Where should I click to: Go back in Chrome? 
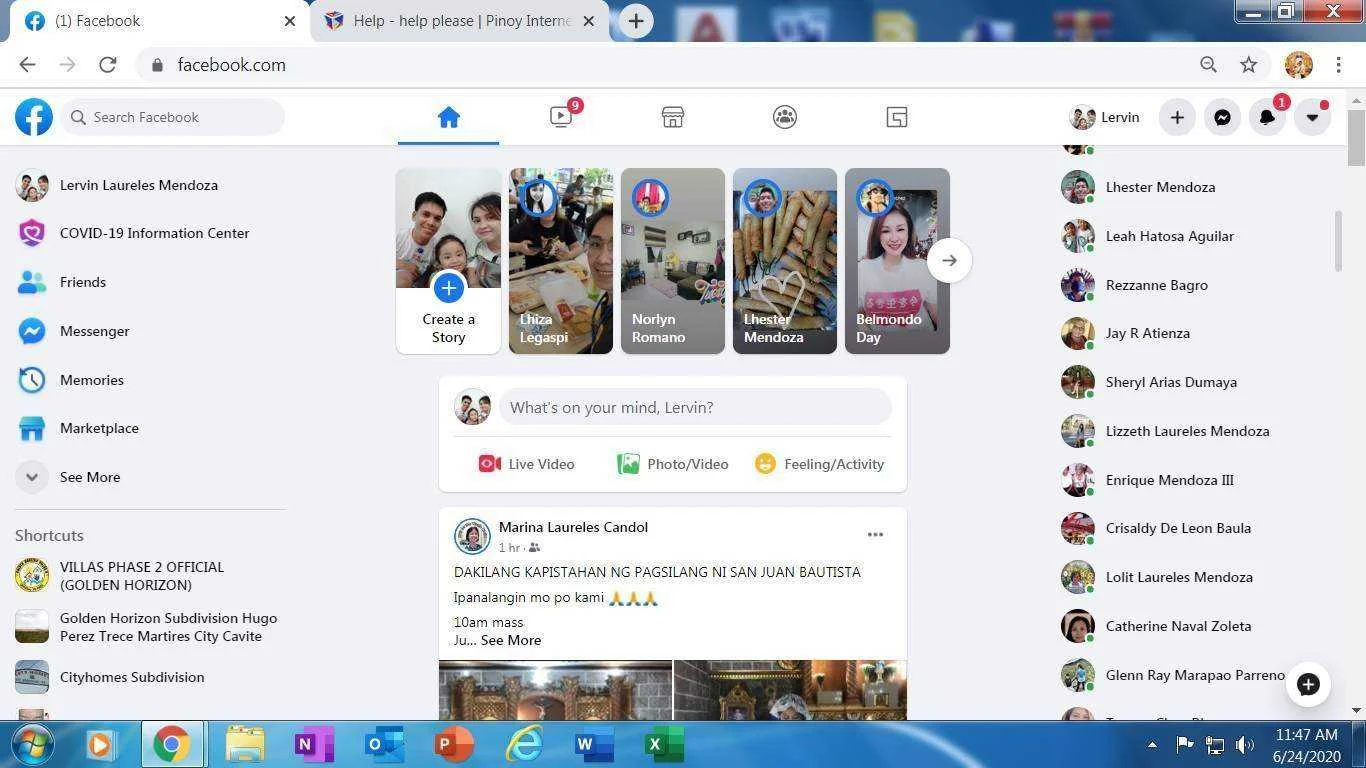tap(27, 65)
